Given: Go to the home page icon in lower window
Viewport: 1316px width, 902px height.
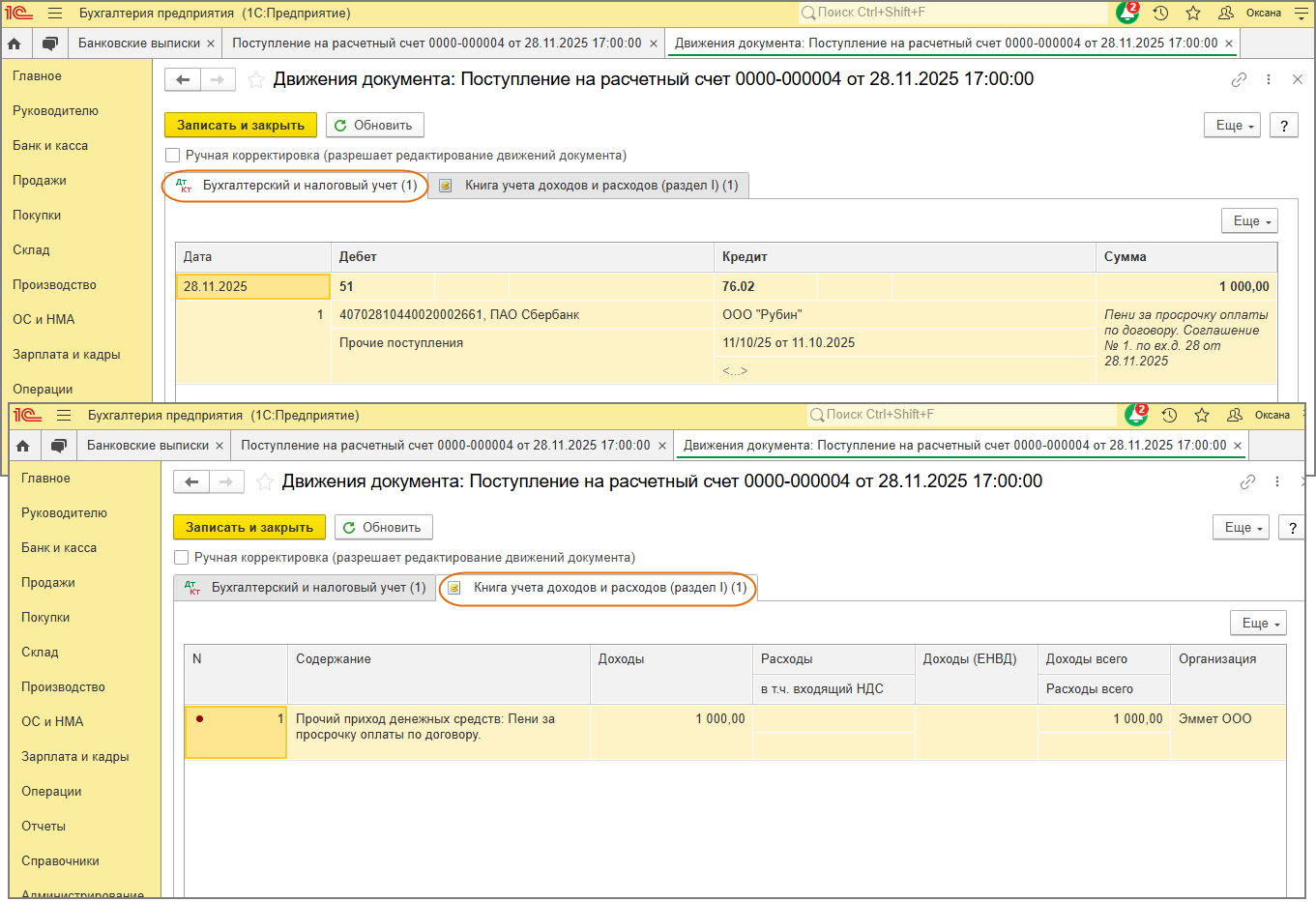Looking at the screenshot, I should pyautogui.click(x=23, y=446).
